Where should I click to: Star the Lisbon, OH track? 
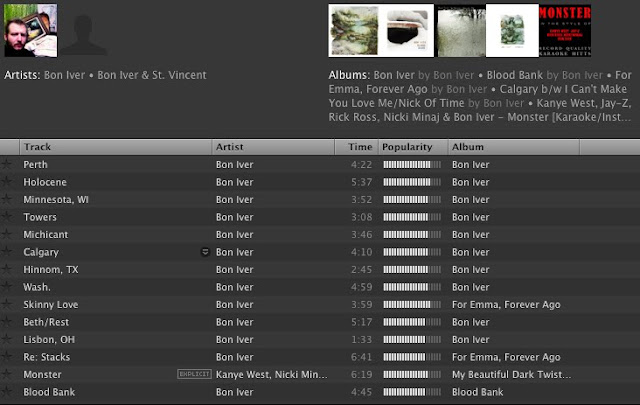coord(7,339)
